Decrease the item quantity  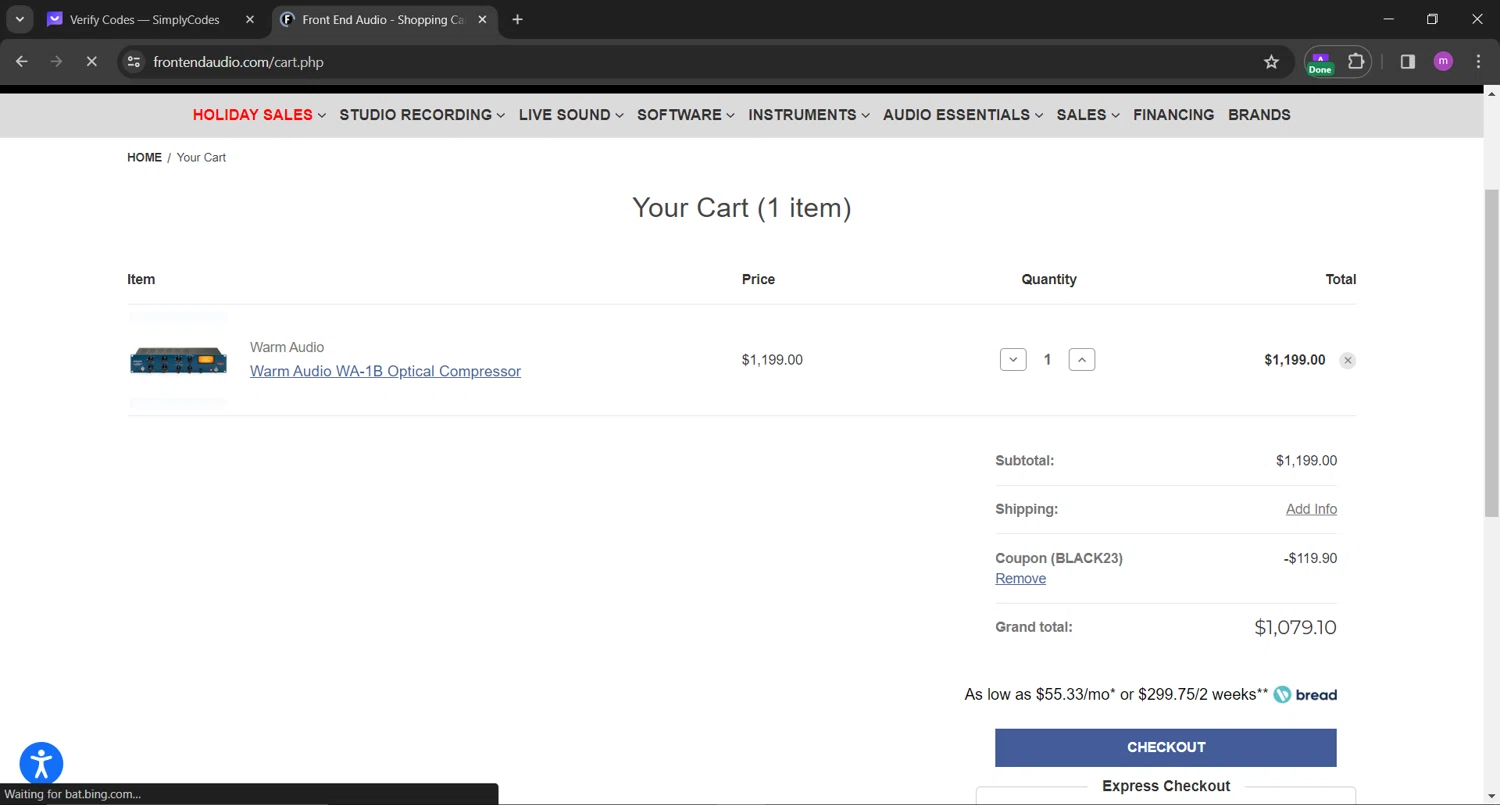(x=1013, y=359)
